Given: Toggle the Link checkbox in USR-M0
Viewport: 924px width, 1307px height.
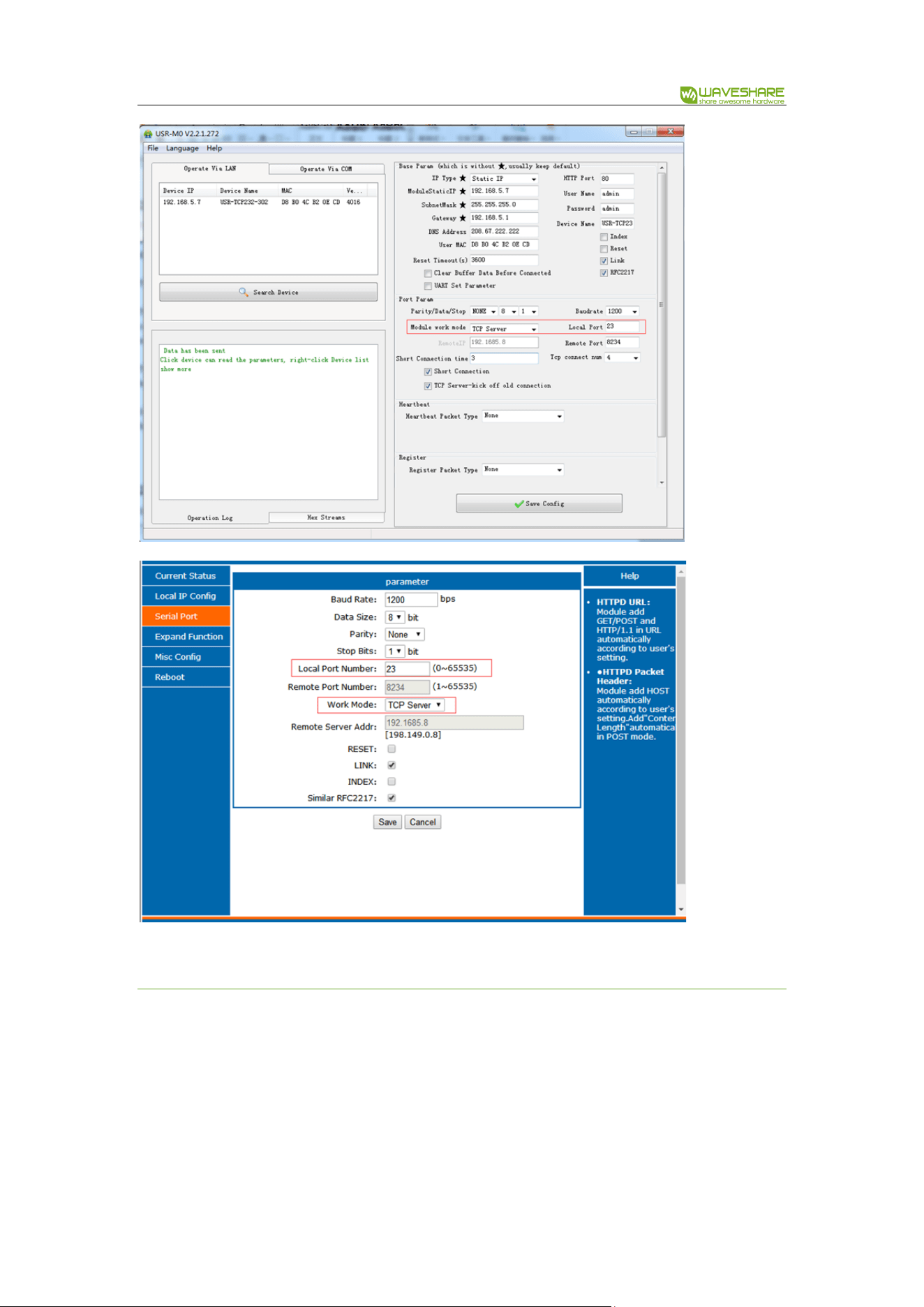Looking at the screenshot, I should point(604,261).
